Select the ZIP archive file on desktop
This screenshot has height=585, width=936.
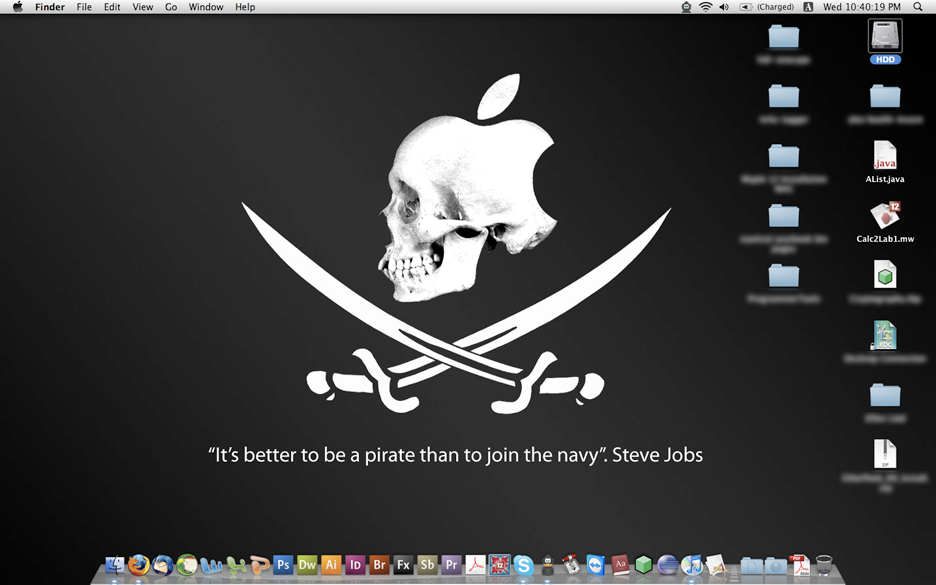tap(885, 454)
